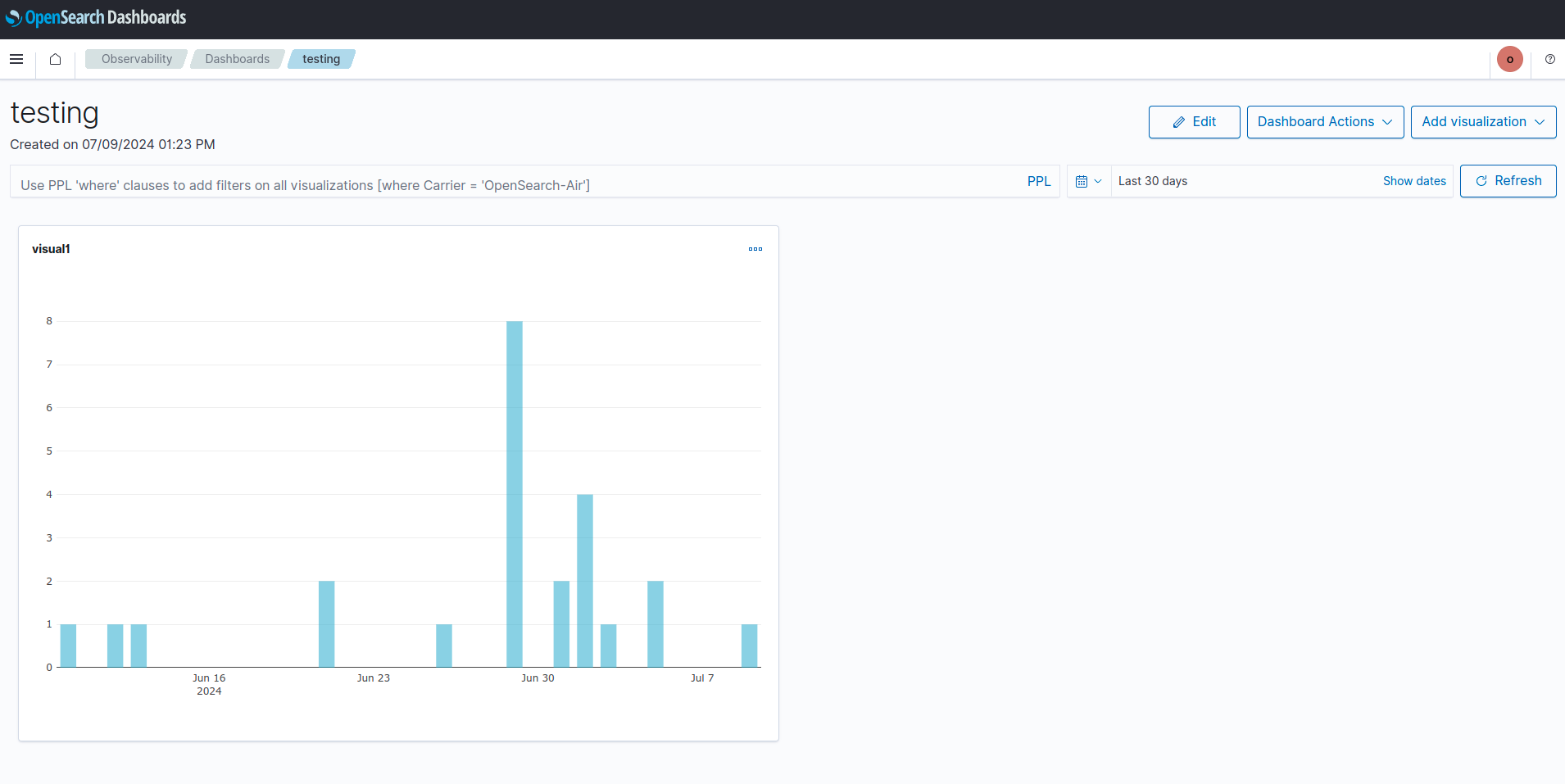Open the user avatar menu

click(1509, 59)
